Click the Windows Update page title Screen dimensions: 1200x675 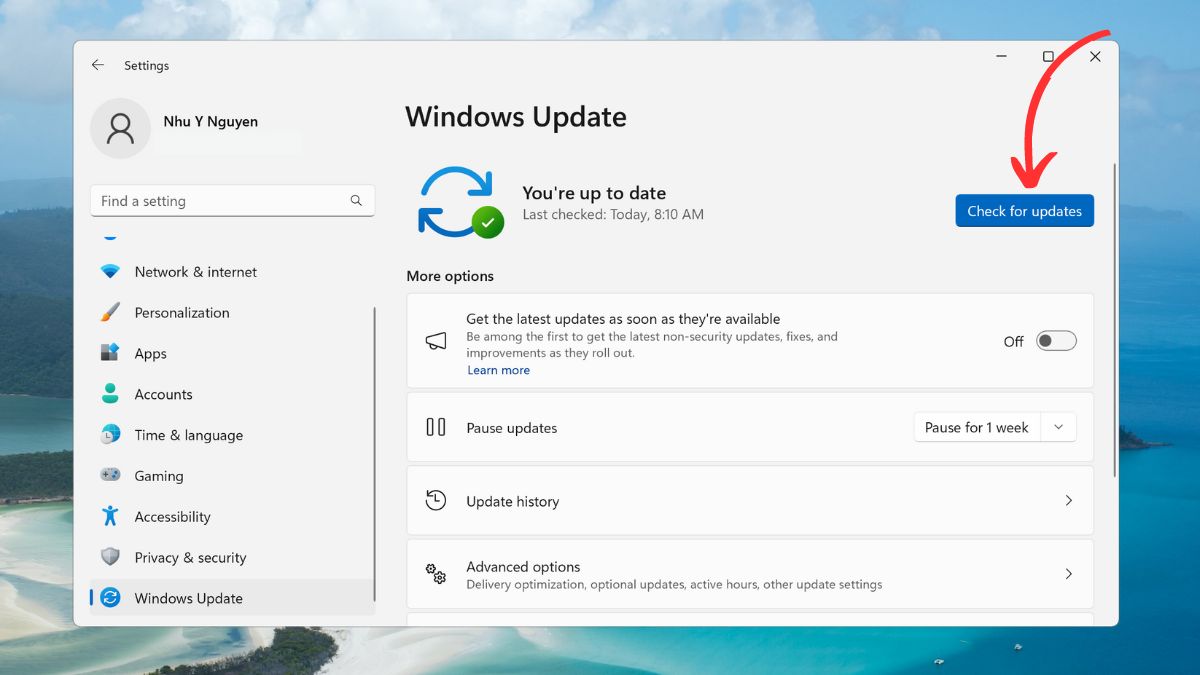pyautogui.click(x=516, y=117)
